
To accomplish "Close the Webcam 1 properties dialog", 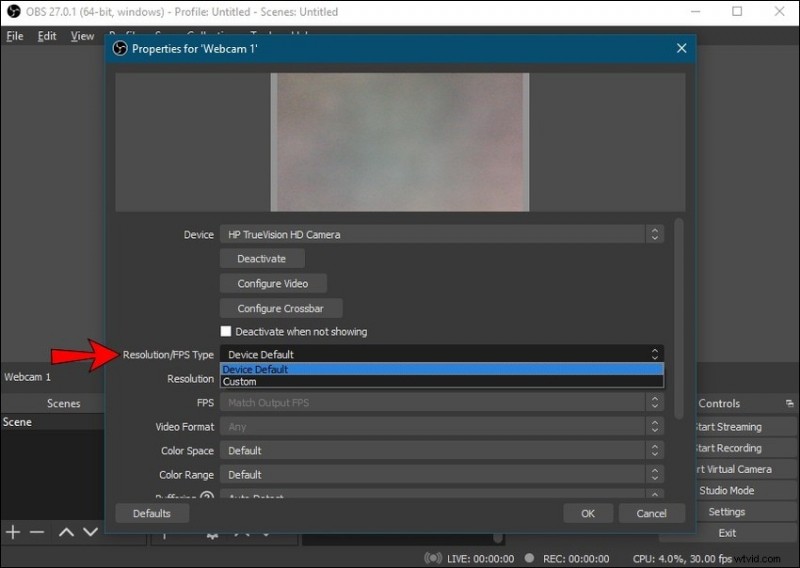I will pos(681,48).
